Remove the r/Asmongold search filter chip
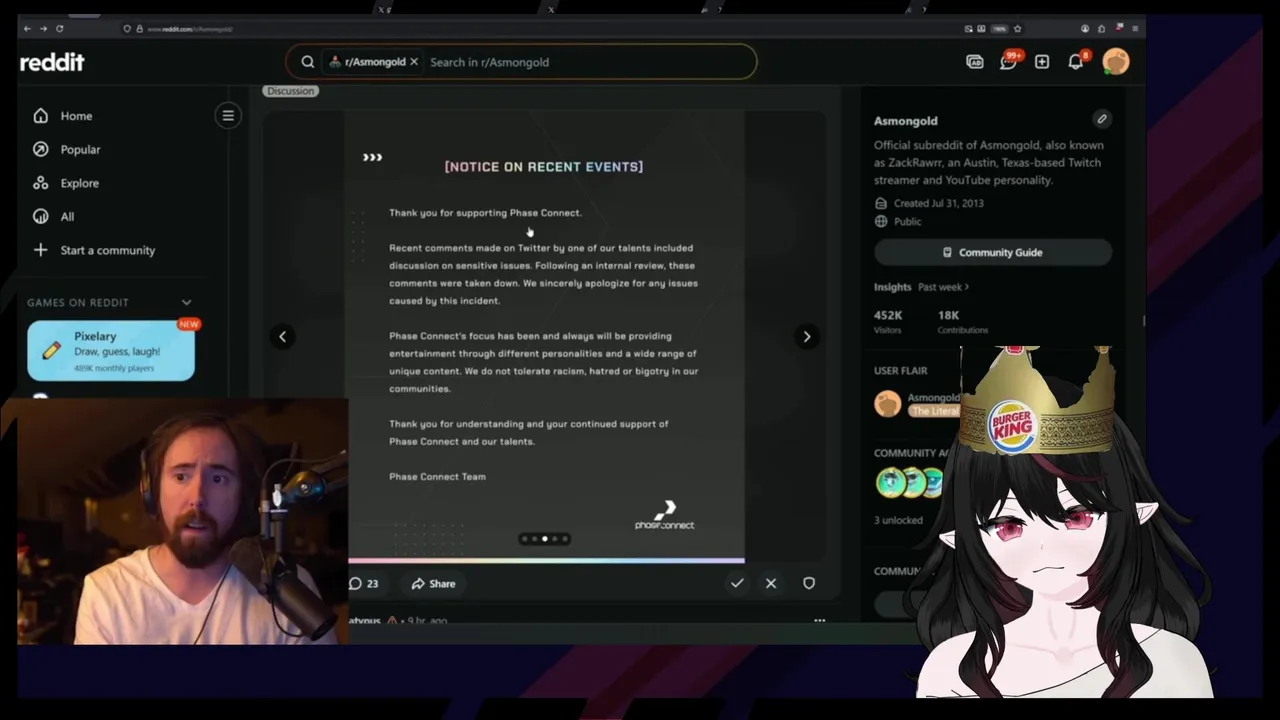 pyautogui.click(x=414, y=62)
